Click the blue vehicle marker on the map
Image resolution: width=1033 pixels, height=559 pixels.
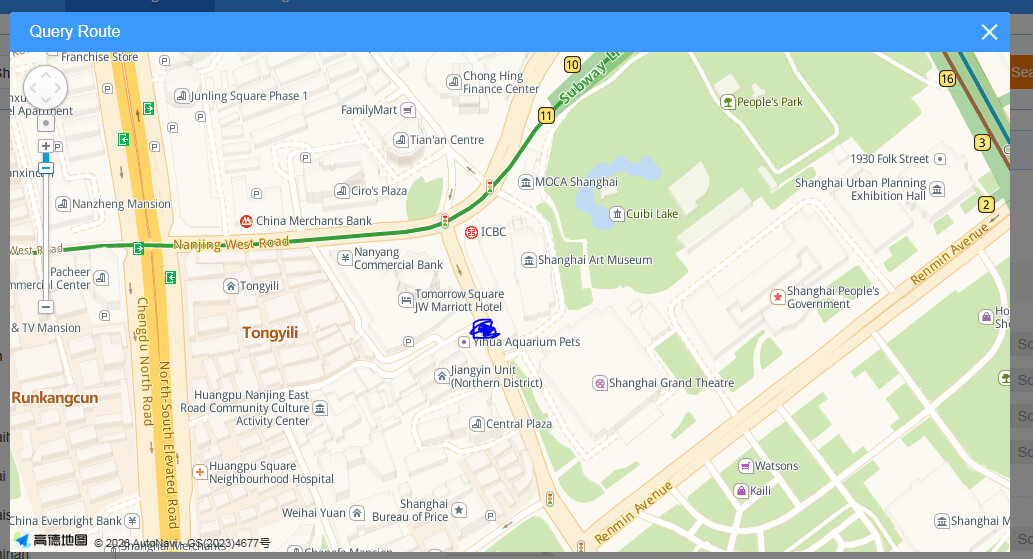[x=484, y=328]
